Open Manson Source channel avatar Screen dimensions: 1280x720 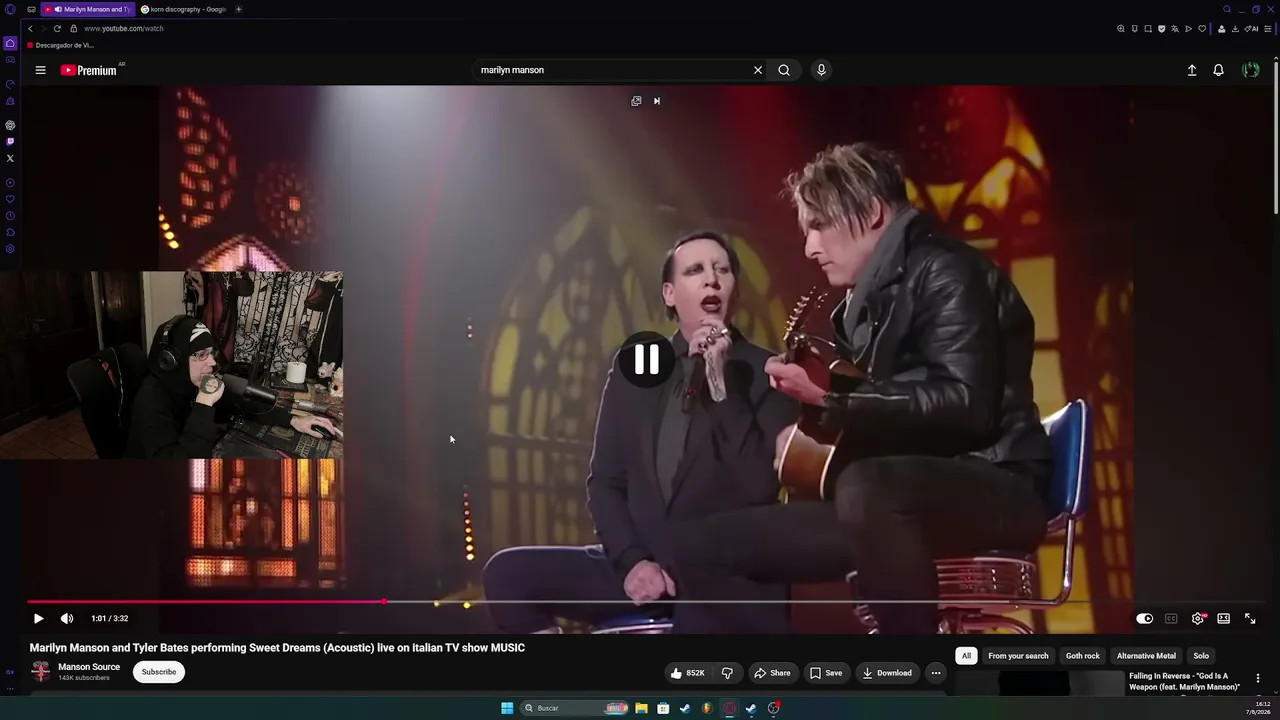[x=40, y=671]
